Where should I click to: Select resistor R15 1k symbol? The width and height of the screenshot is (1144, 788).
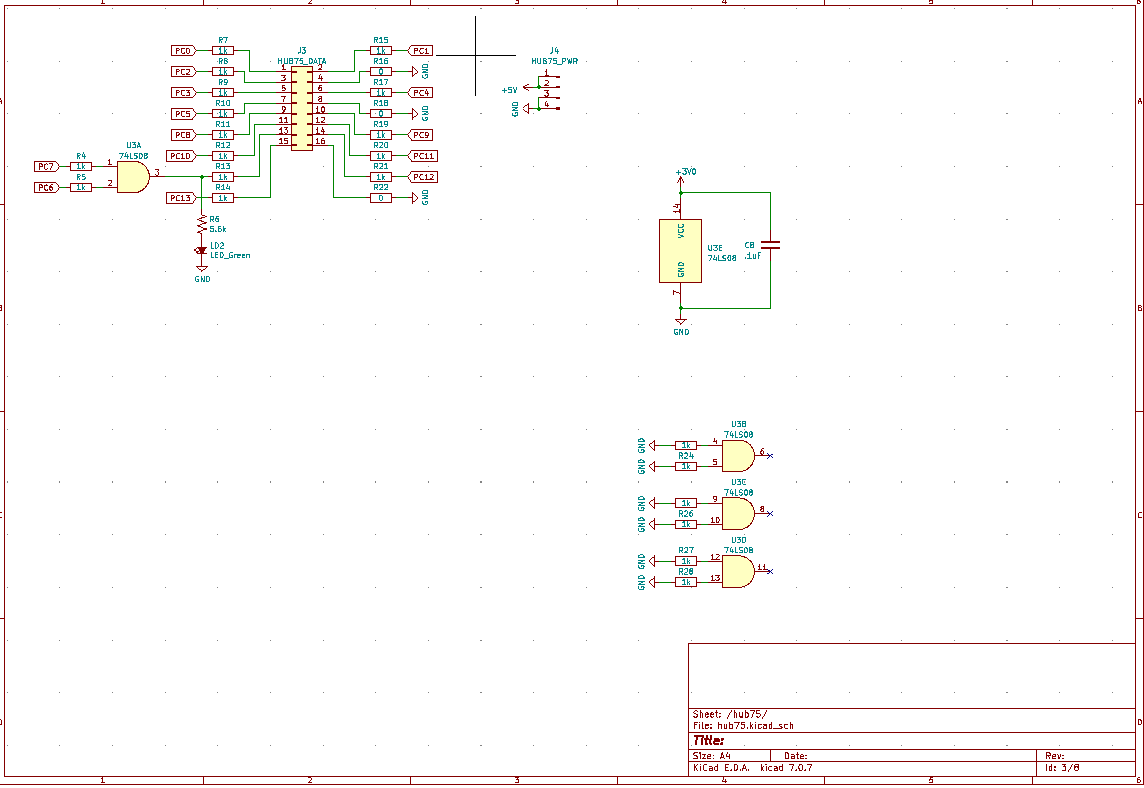point(381,51)
